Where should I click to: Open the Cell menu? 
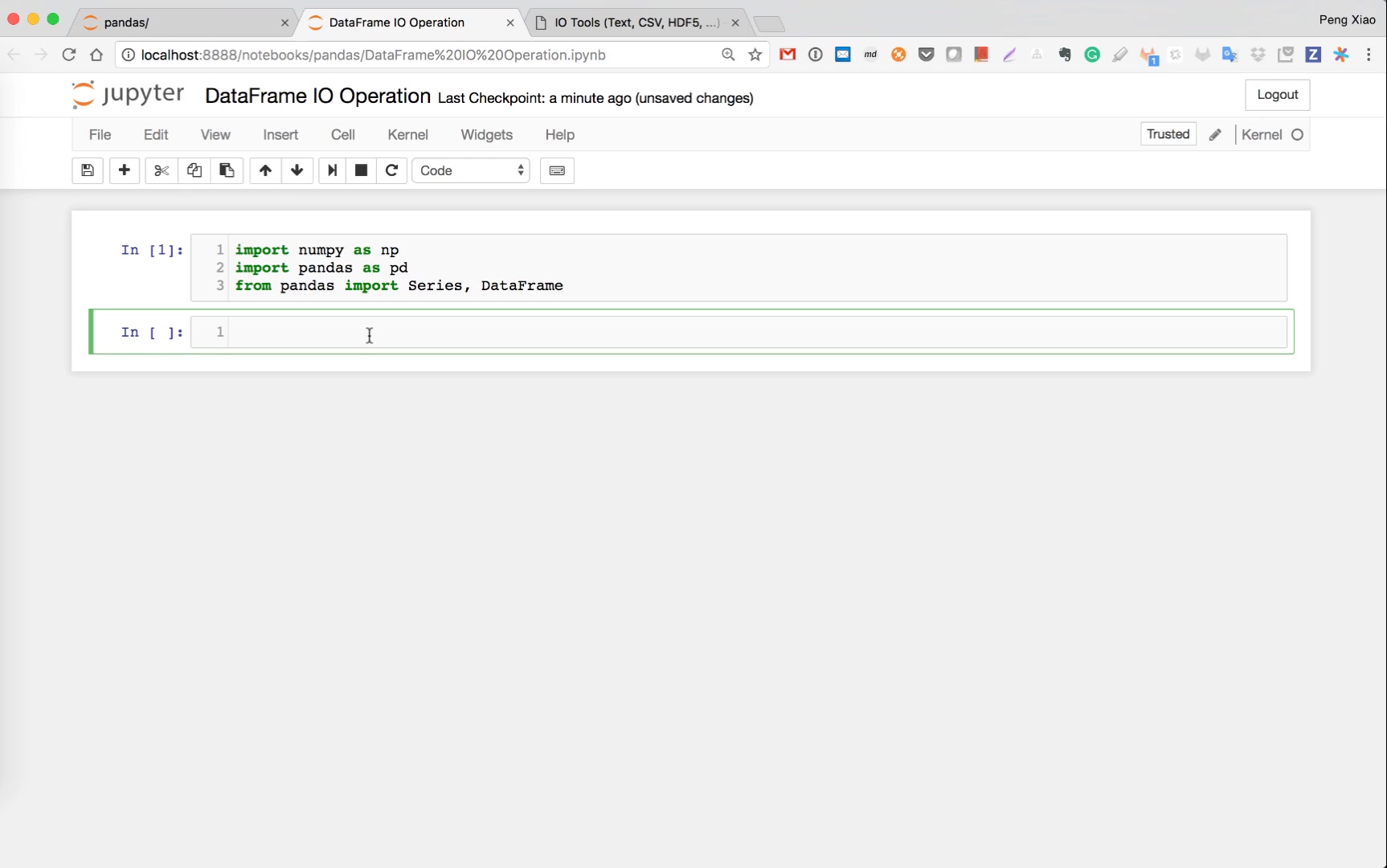tap(342, 135)
